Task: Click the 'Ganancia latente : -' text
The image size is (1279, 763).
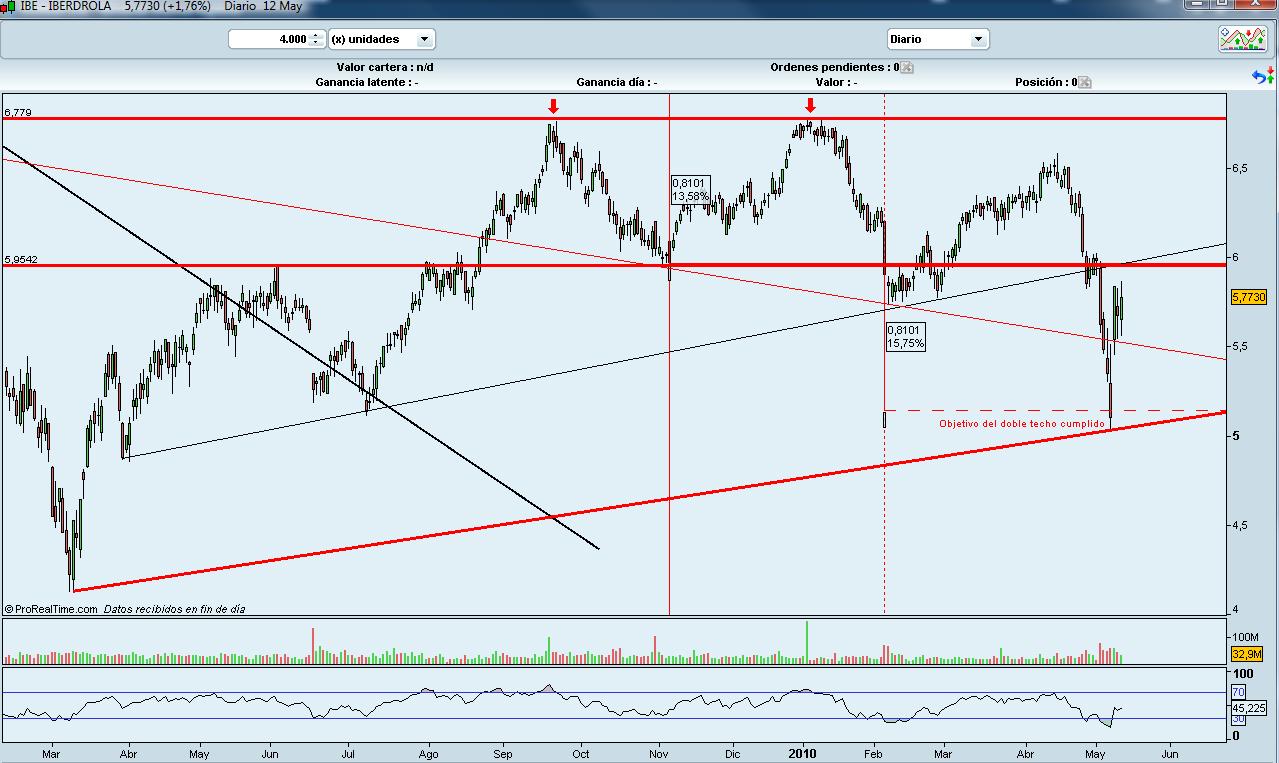Action: pos(366,82)
